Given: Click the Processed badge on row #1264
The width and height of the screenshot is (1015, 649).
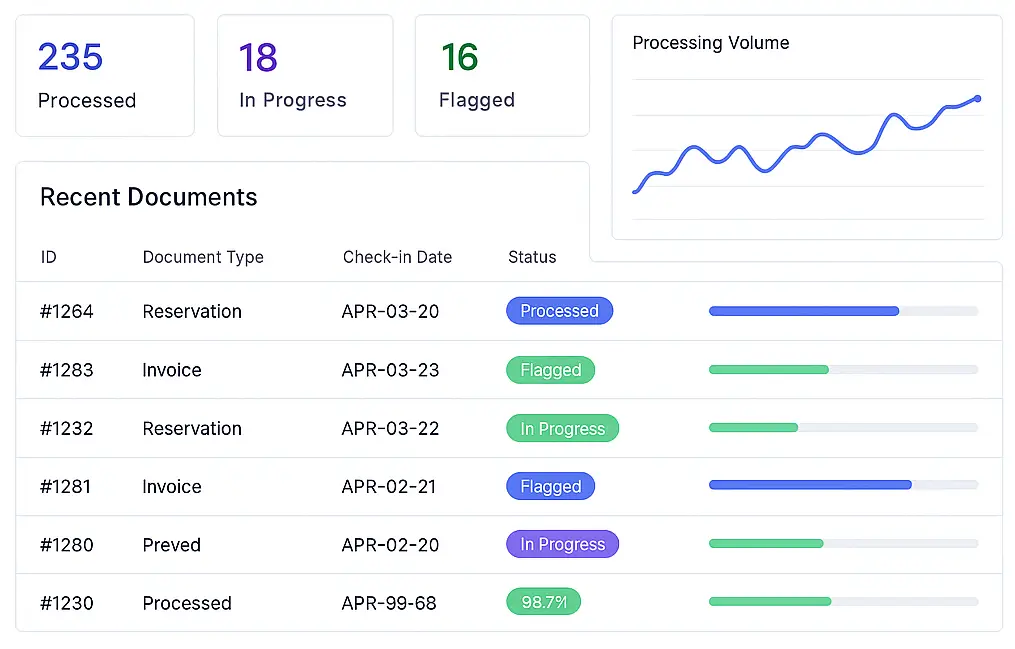Looking at the screenshot, I should click(x=559, y=310).
